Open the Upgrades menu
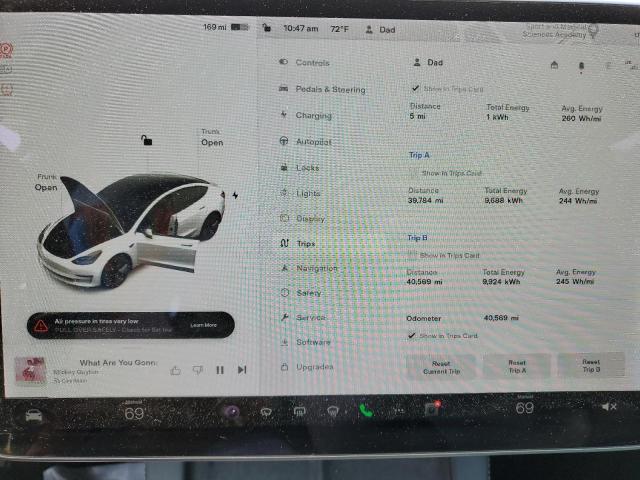Image resolution: width=640 pixels, height=480 pixels. pos(307,367)
